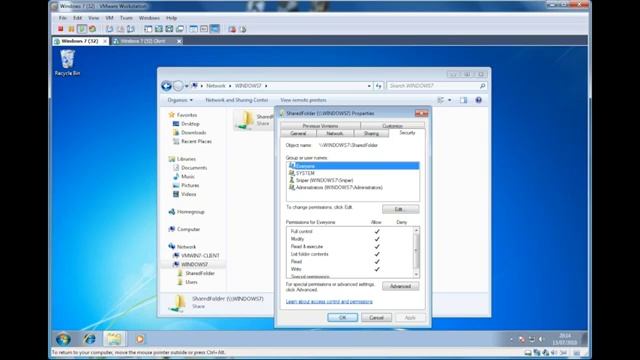640x360 pixels.
Task: Click the Explorer Back arrow button
Action: [166, 86]
